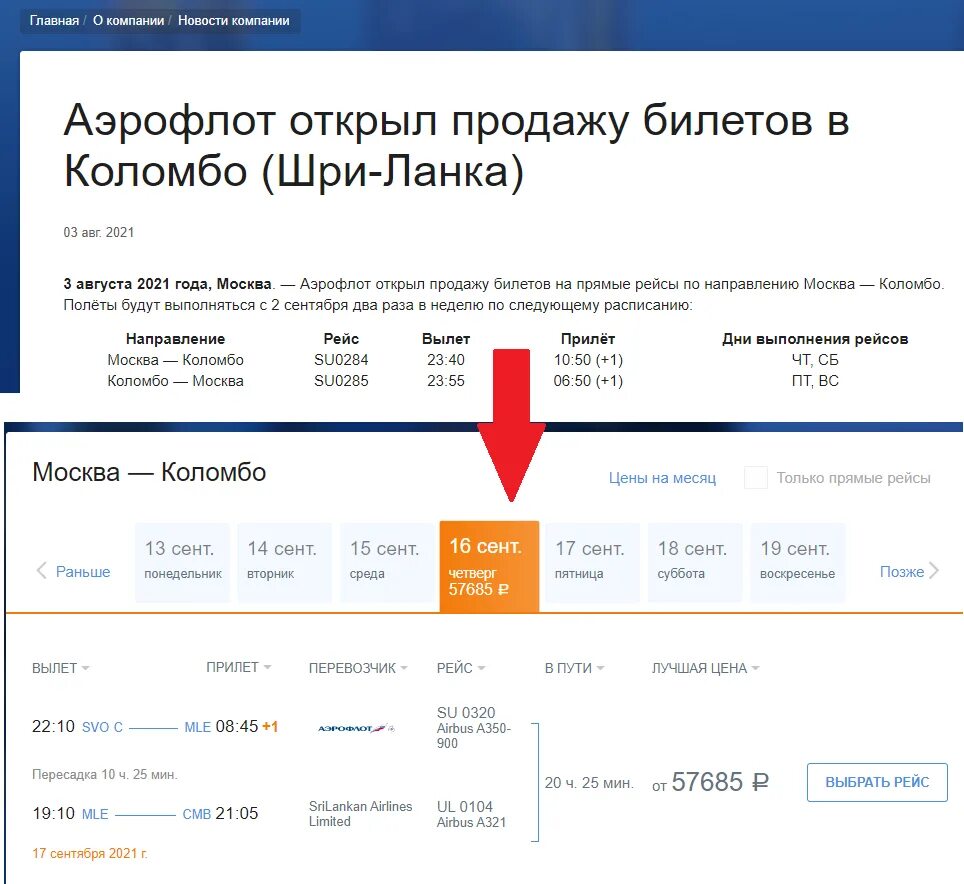
Task: Select the 19 сент. воскресенье date tab
Action: pyautogui.click(x=797, y=562)
